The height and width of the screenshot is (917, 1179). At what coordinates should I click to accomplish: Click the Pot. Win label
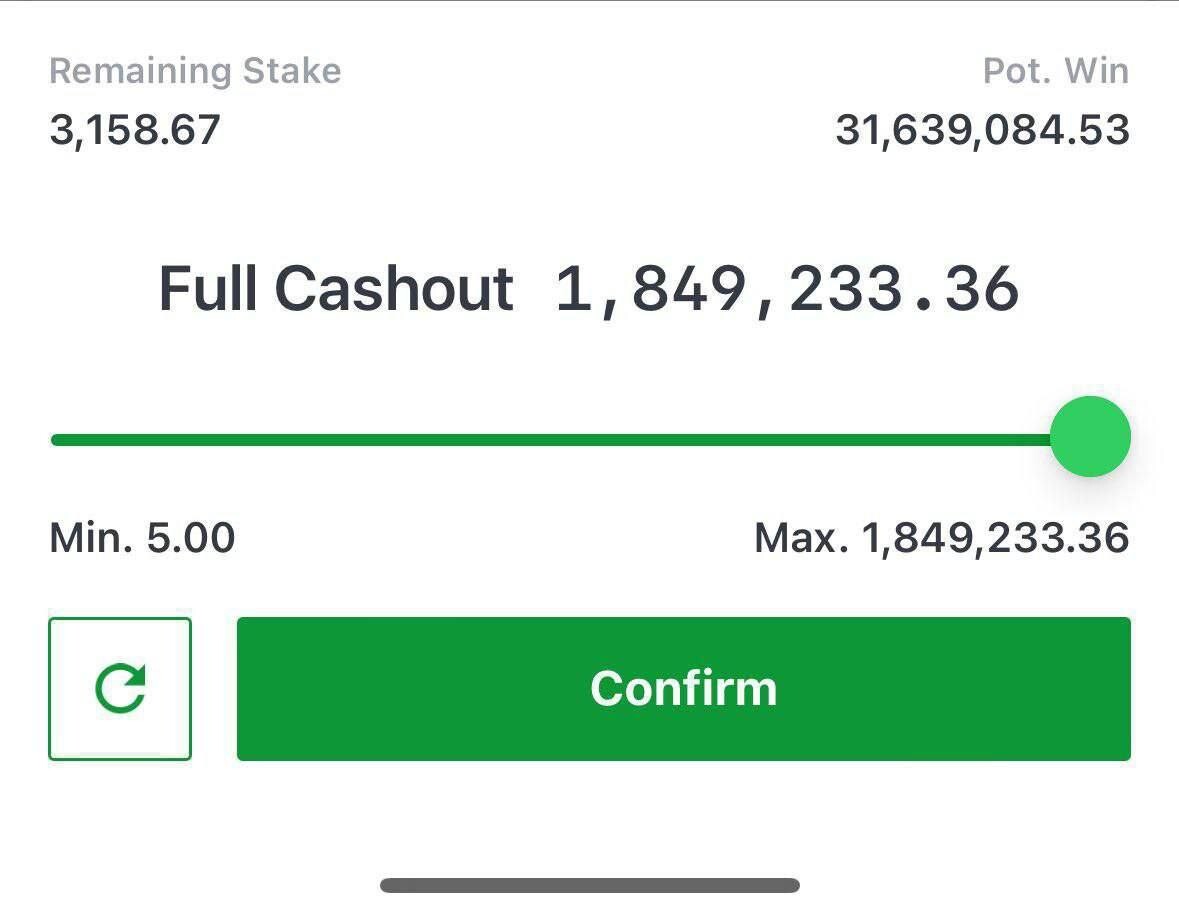[1056, 71]
